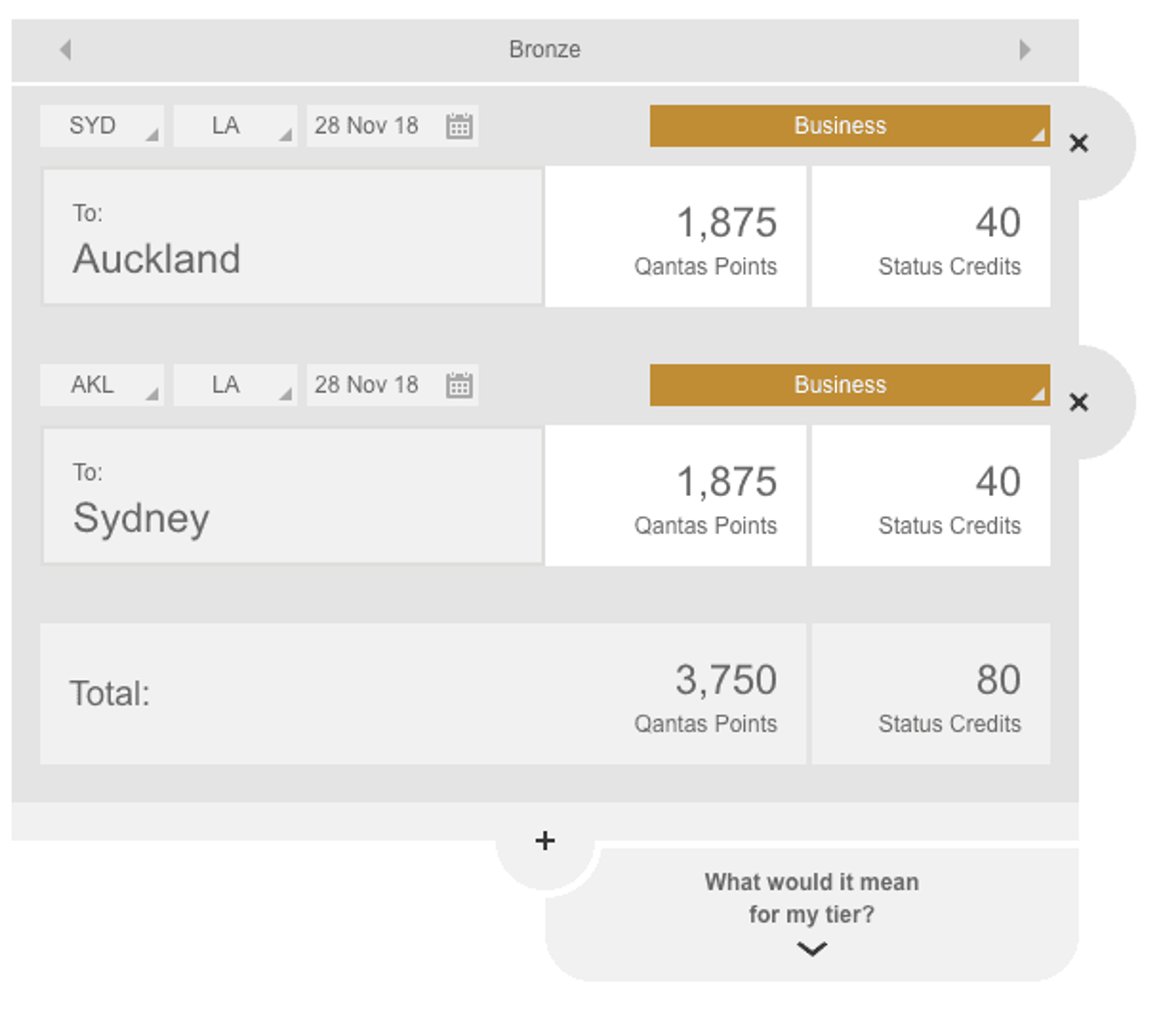1176x1031 pixels.
Task: Click 'What would it mean for my tier?'
Action: [x=811, y=897]
